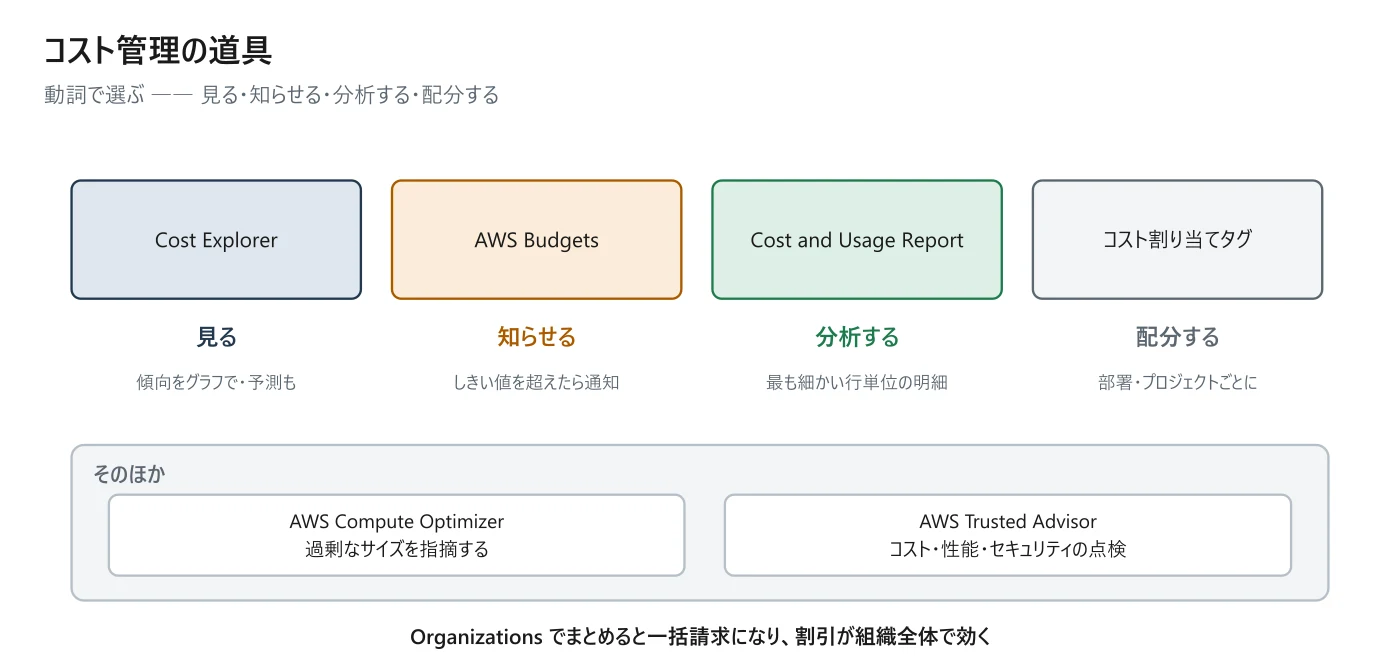This screenshot has width=1400, height=669.
Task: Click the 分析する label
Action: (x=857, y=337)
